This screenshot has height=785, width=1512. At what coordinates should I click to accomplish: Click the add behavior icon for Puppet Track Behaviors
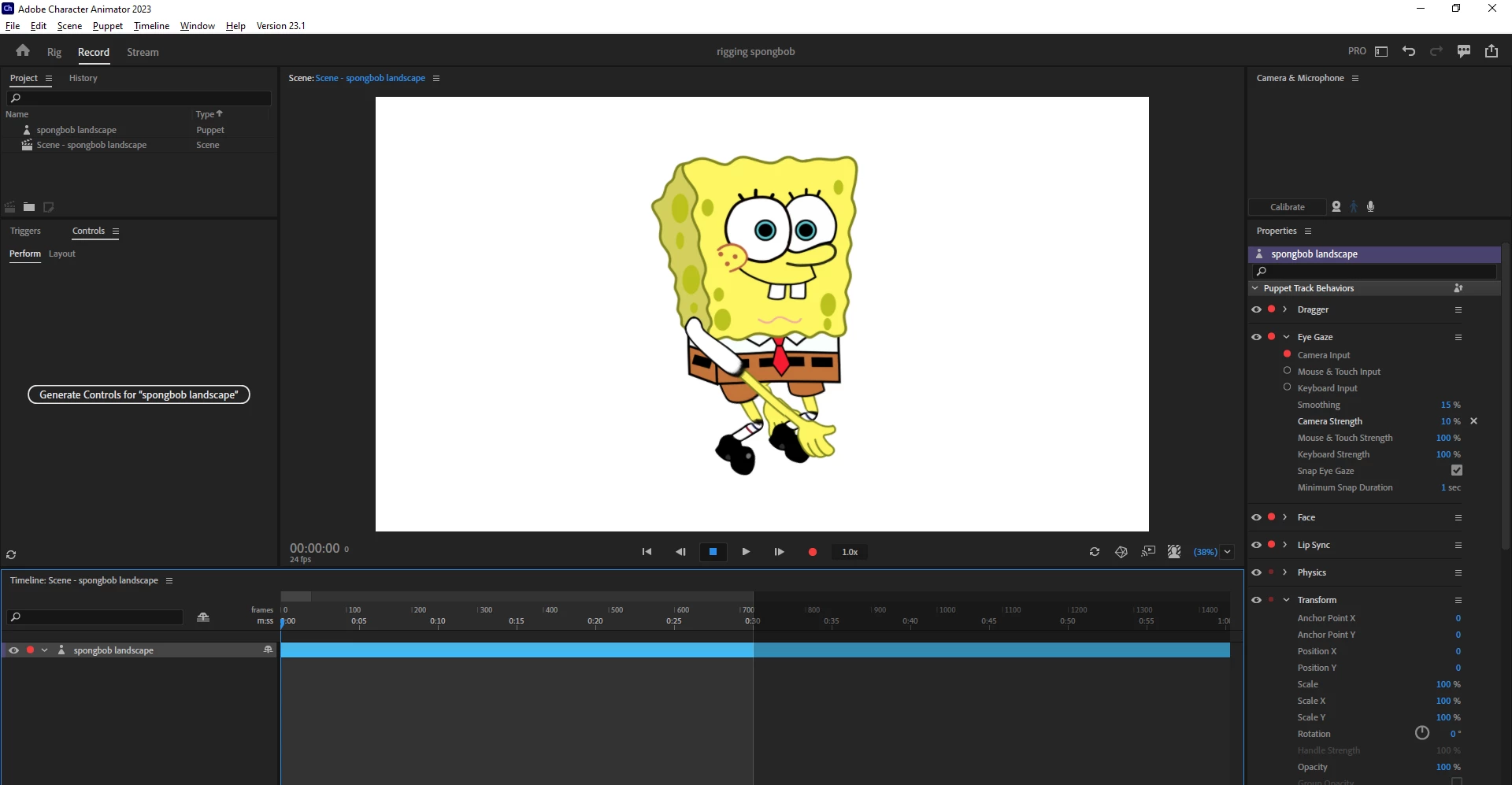point(1458,288)
